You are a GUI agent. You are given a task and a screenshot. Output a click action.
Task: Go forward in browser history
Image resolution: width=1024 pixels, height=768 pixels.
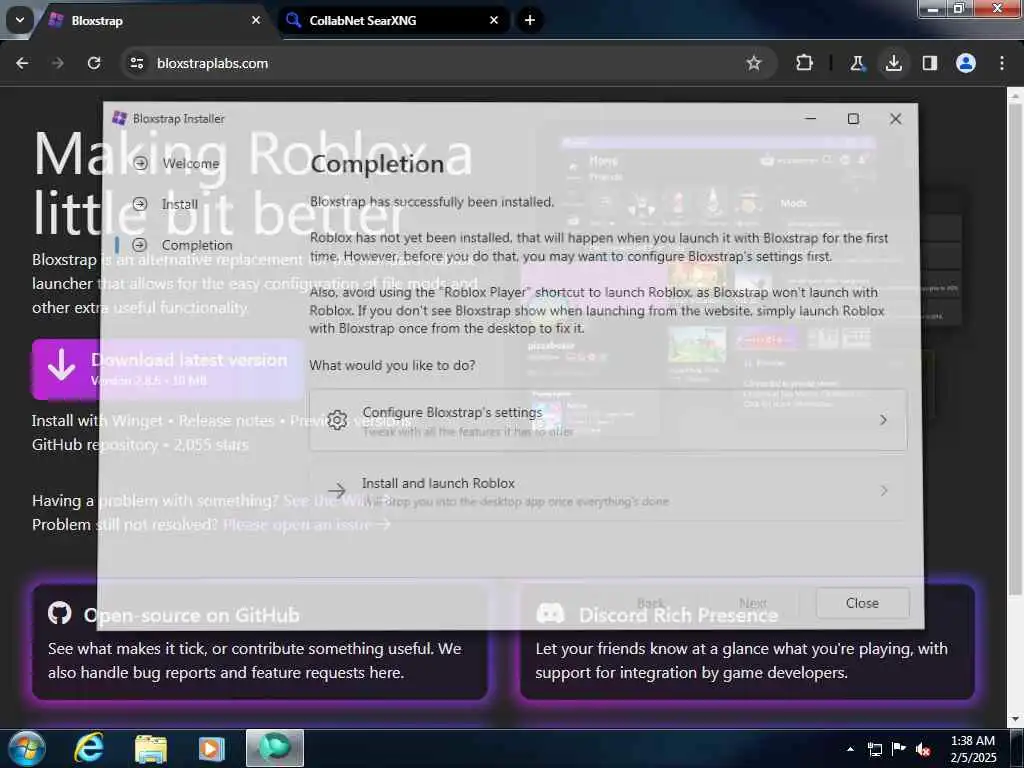(x=58, y=63)
